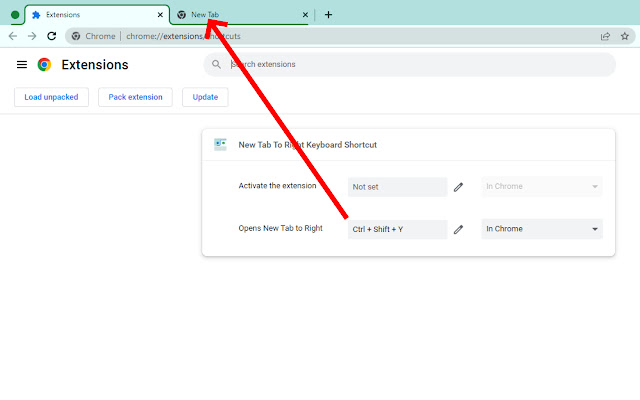Click the Not set shortcut field
This screenshot has width=640, height=400.
[x=398, y=187]
